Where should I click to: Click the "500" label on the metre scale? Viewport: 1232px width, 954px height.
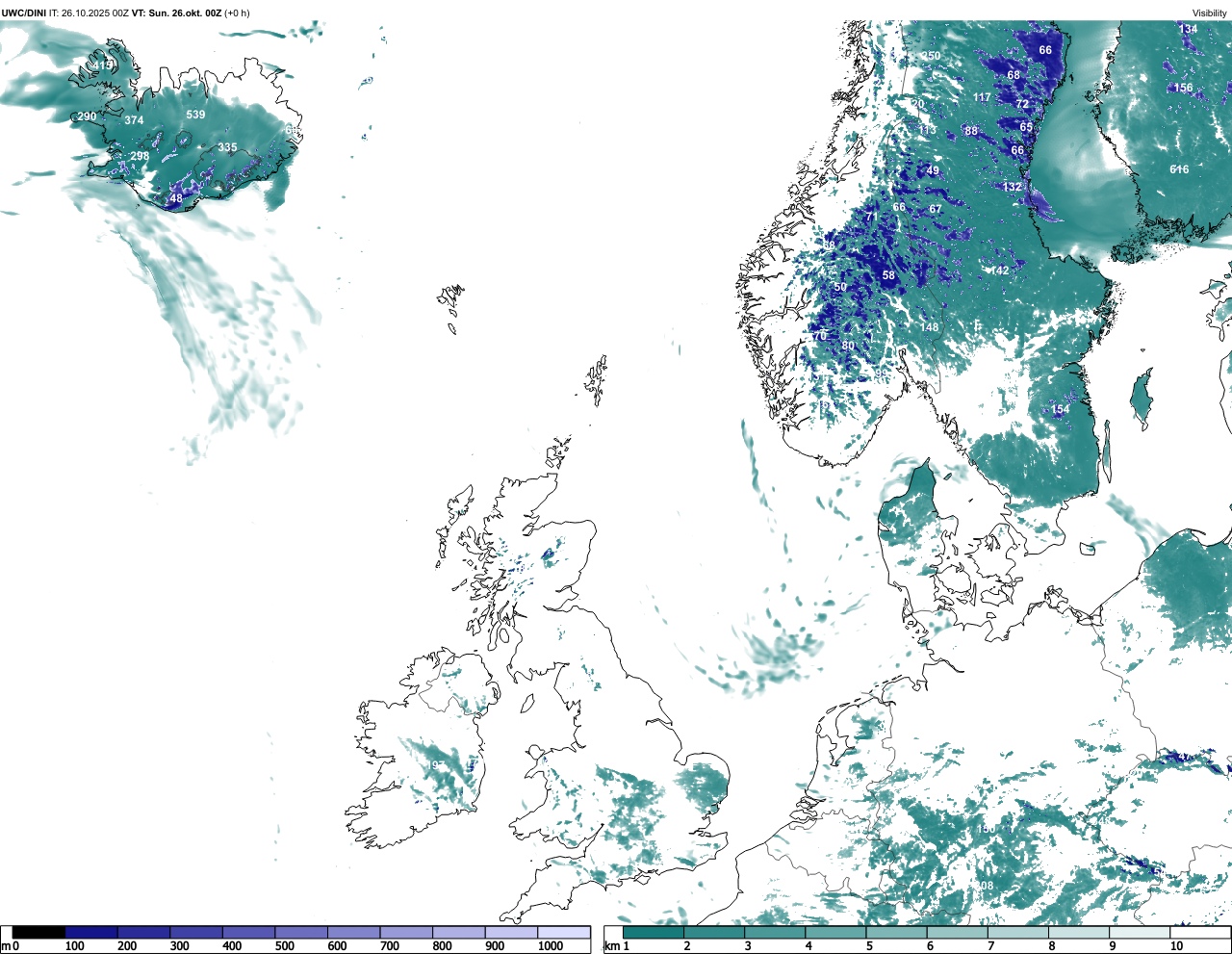285,946
